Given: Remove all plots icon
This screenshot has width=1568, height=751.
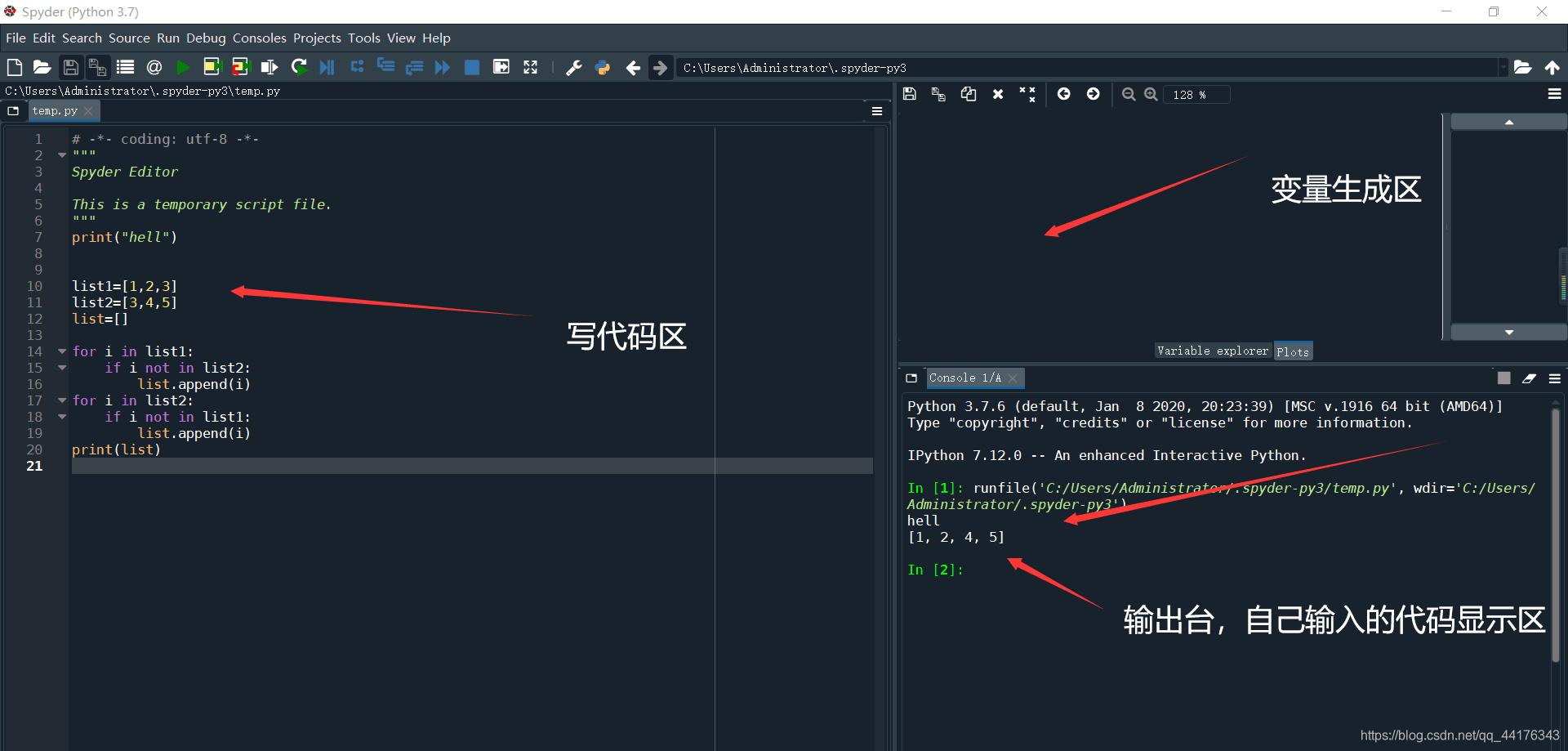Looking at the screenshot, I should click(1027, 94).
